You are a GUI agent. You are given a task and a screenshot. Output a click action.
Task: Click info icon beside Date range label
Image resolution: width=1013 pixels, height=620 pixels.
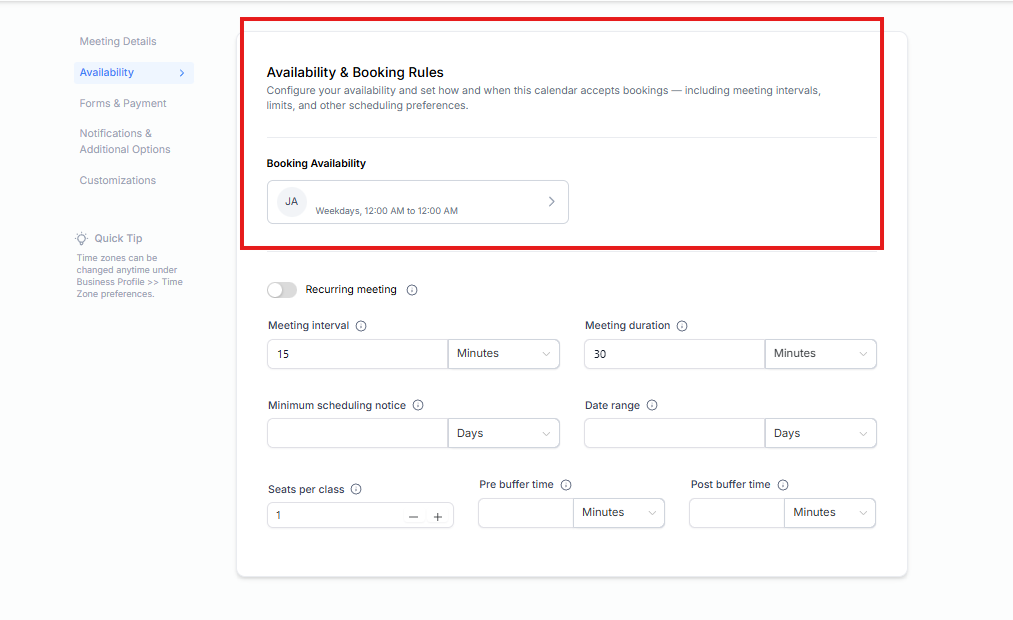(x=652, y=406)
